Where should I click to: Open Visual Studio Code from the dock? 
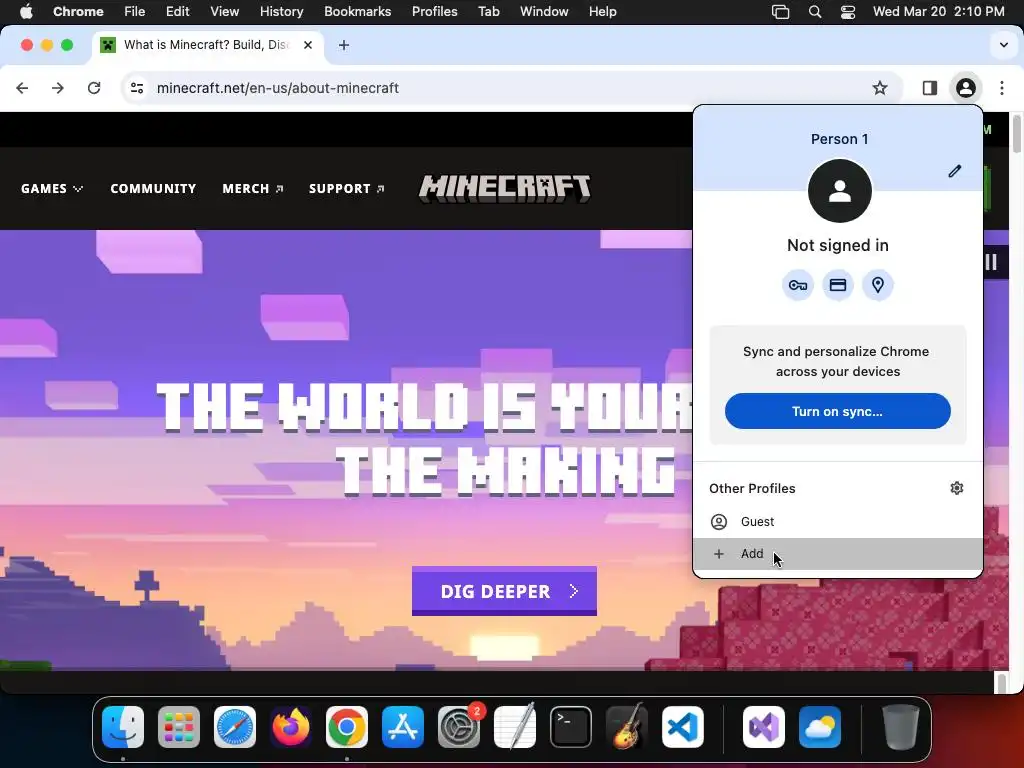[x=682, y=727]
